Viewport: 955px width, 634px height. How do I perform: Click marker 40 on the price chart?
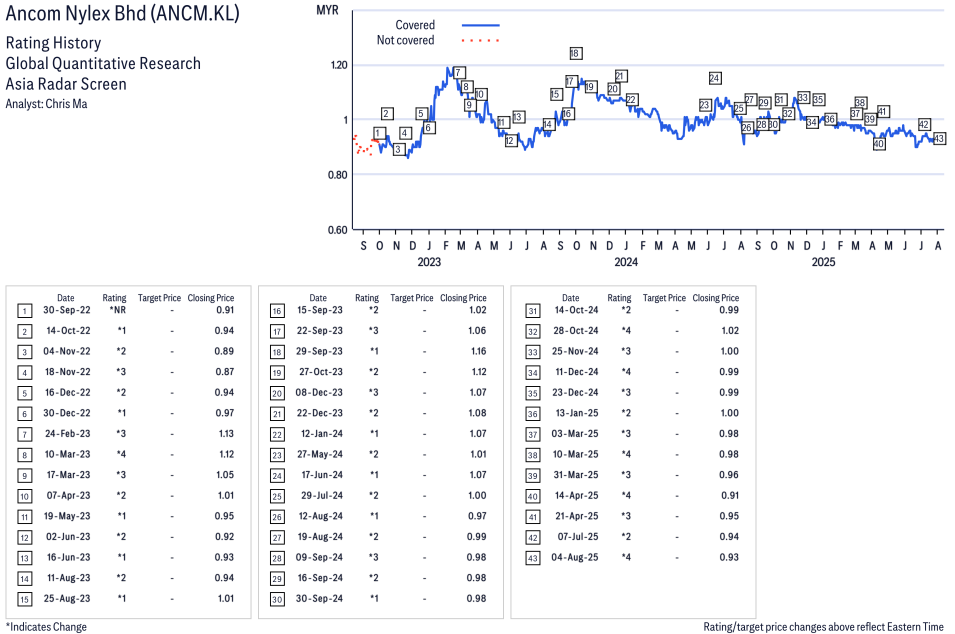point(878,144)
